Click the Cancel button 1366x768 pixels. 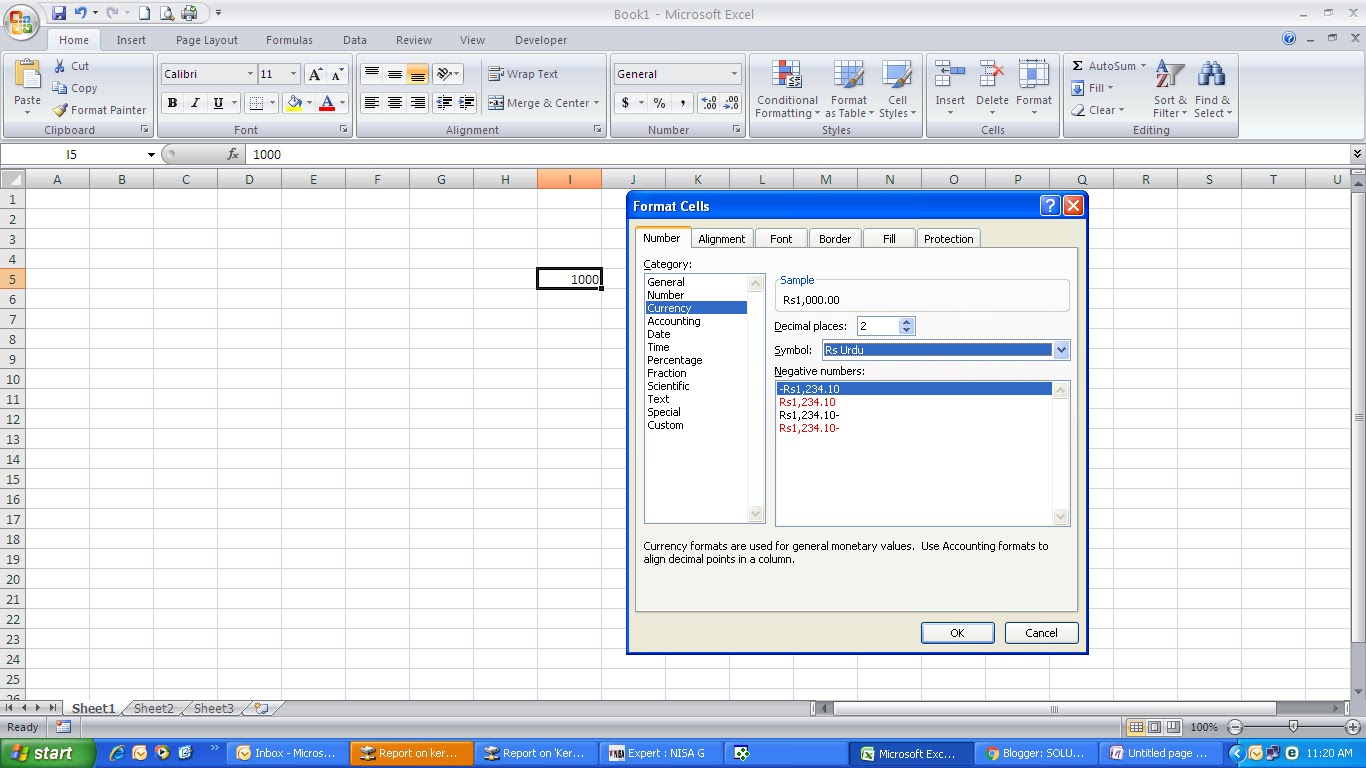[x=1041, y=632]
